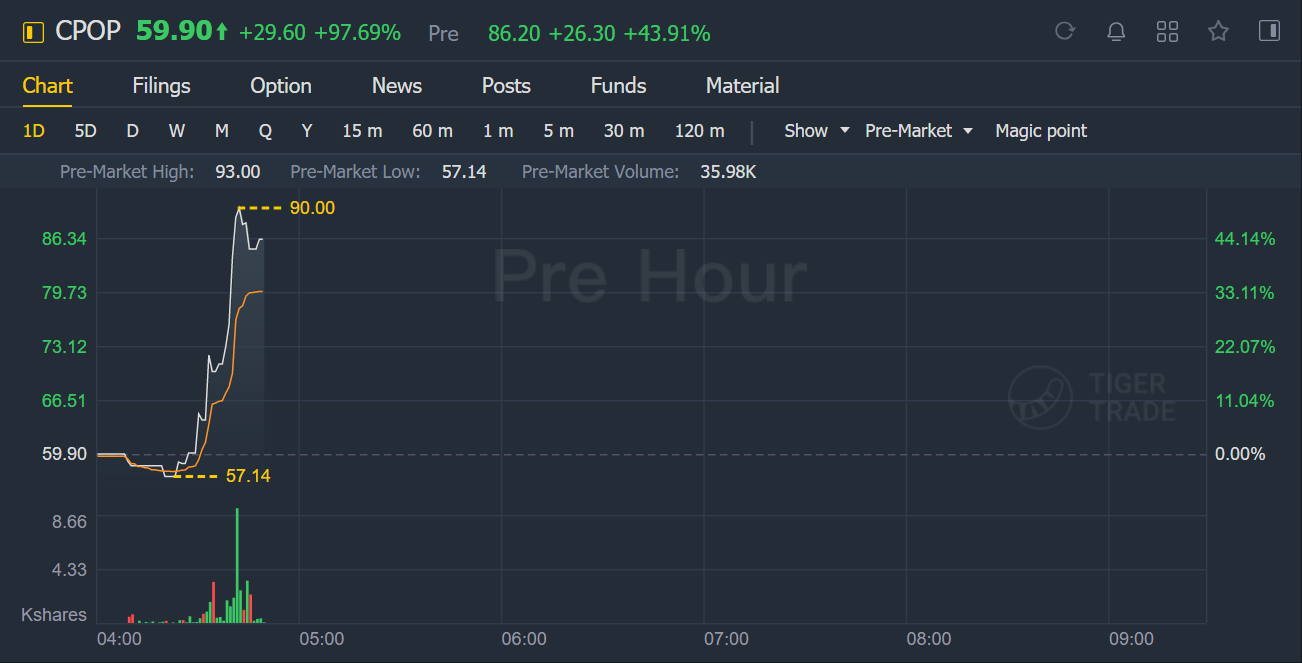
Task: Open the grid layout icon
Action: [x=1167, y=32]
